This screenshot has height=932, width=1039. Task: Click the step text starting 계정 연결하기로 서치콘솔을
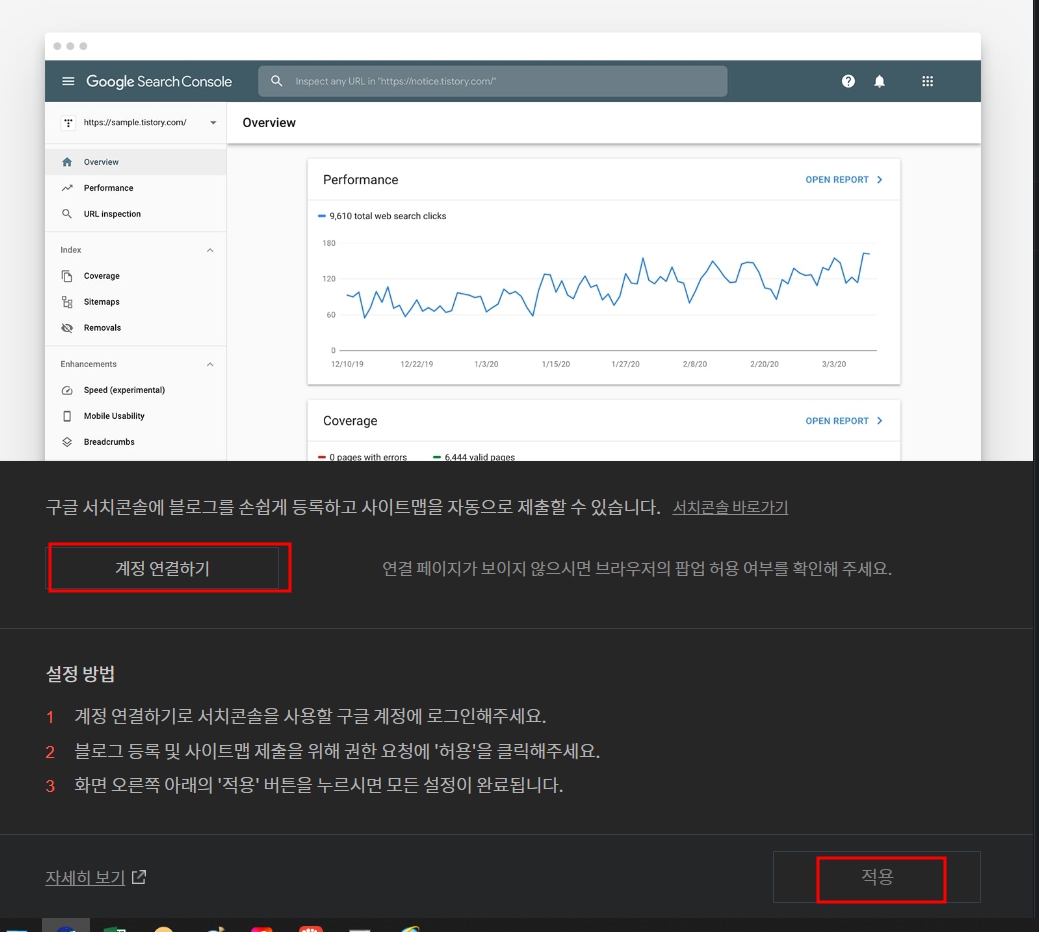[310, 716]
